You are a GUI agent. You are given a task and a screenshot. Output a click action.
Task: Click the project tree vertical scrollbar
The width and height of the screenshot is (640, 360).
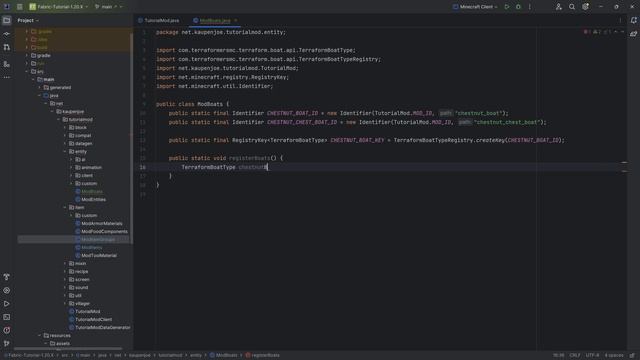tap(131, 139)
